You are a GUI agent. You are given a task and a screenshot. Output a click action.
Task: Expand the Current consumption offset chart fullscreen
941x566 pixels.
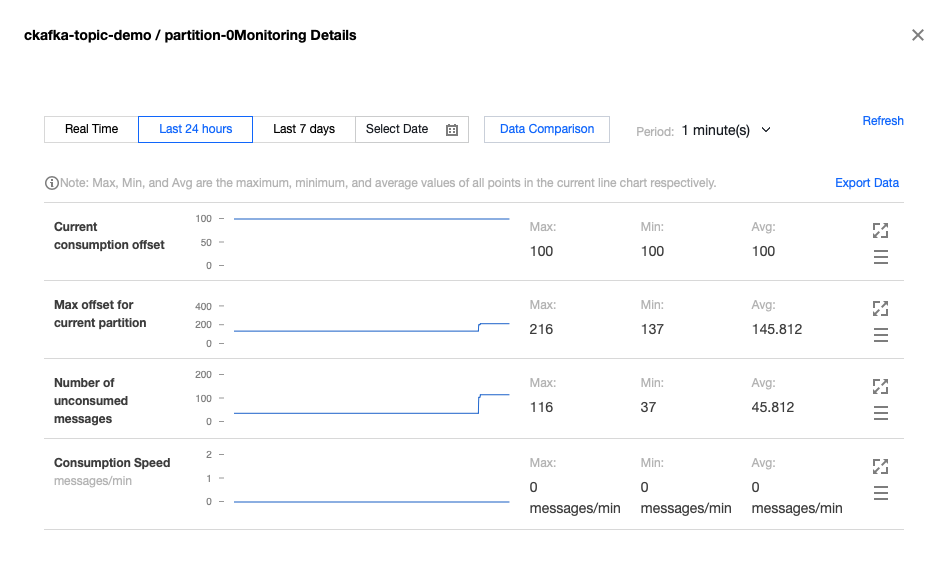coord(880,230)
